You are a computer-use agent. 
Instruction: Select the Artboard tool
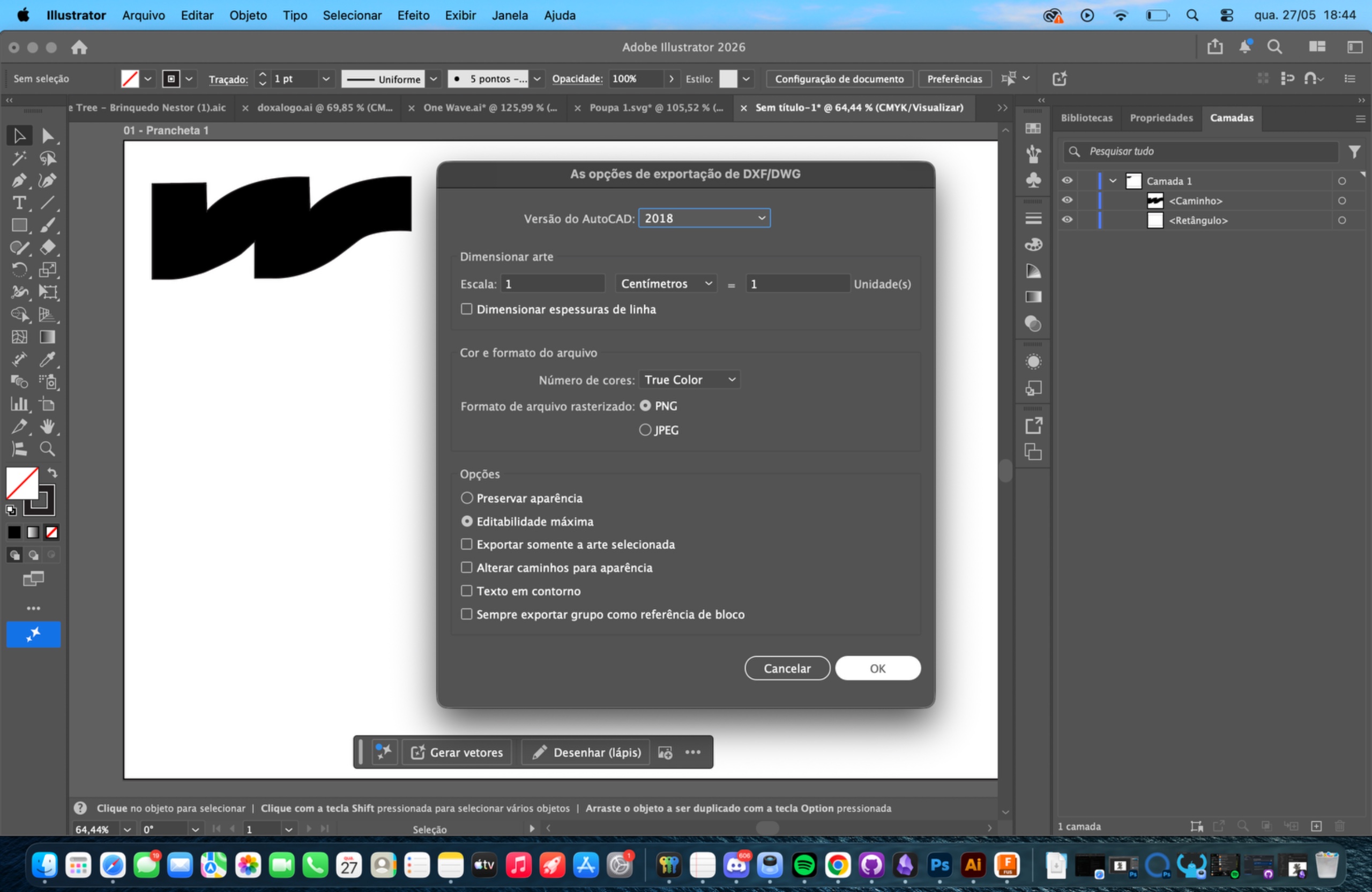(x=48, y=404)
